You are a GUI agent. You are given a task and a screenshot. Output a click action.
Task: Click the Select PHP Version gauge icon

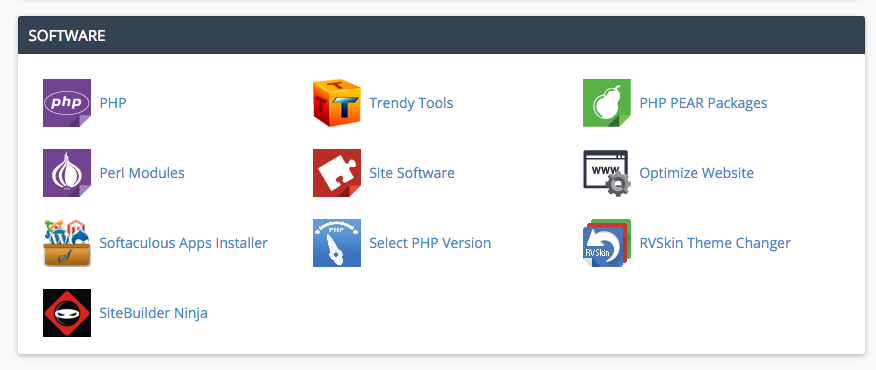click(x=337, y=243)
